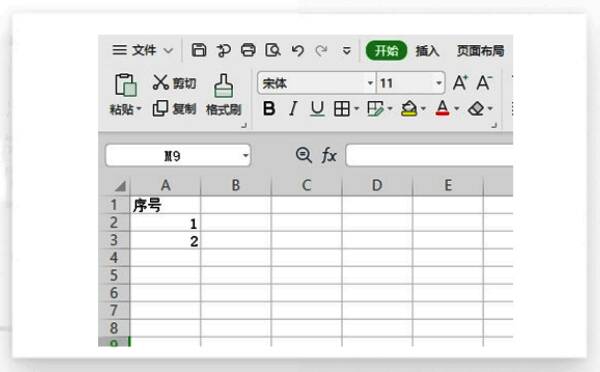Screen dimensions: 600x372
Task: Expand the arrow next to 文件
Action: pyautogui.click(x=168, y=51)
